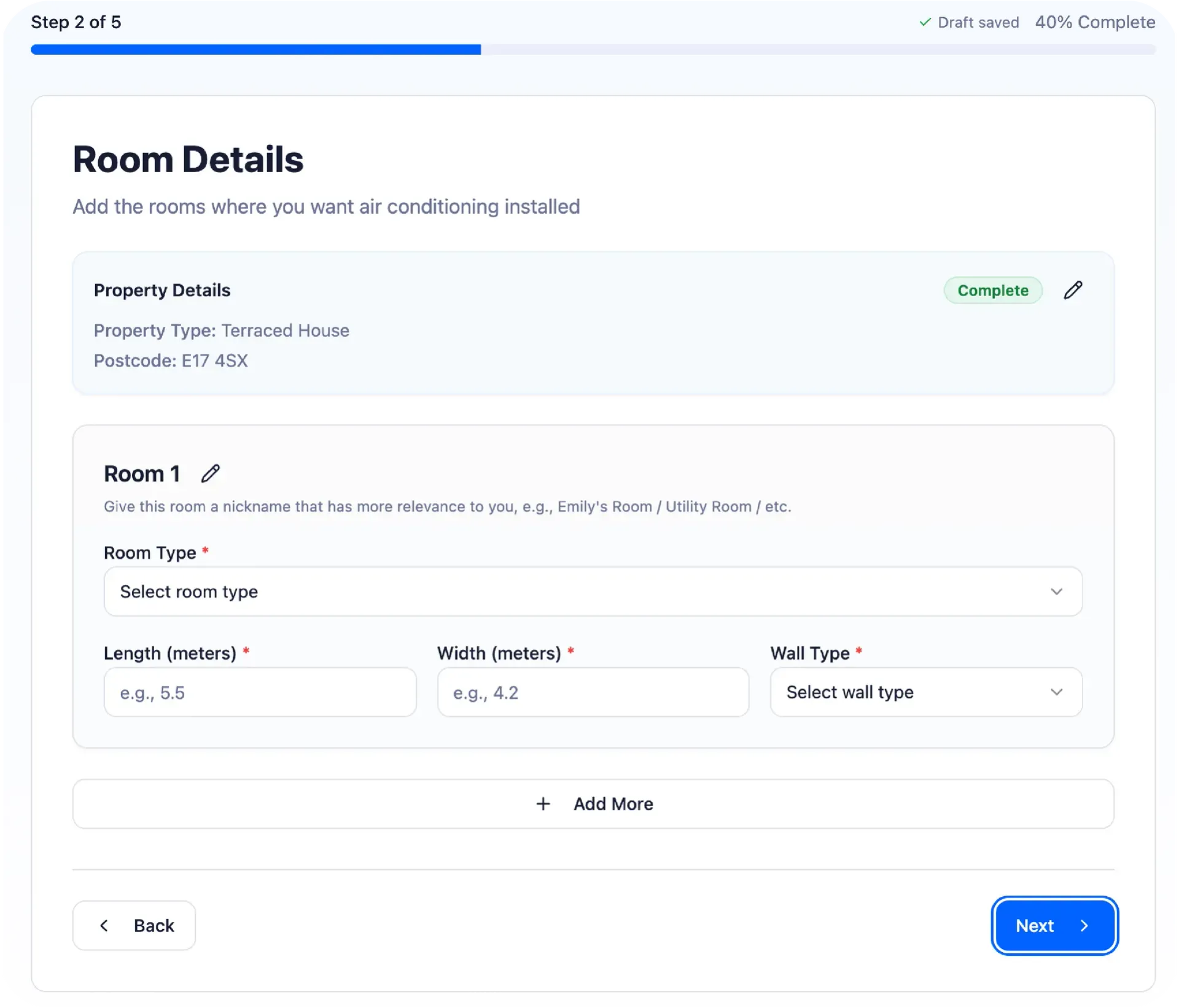This screenshot has width=1179, height=1008.
Task: Click the right chevron on Next button
Action: pyautogui.click(x=1084, y=926)
